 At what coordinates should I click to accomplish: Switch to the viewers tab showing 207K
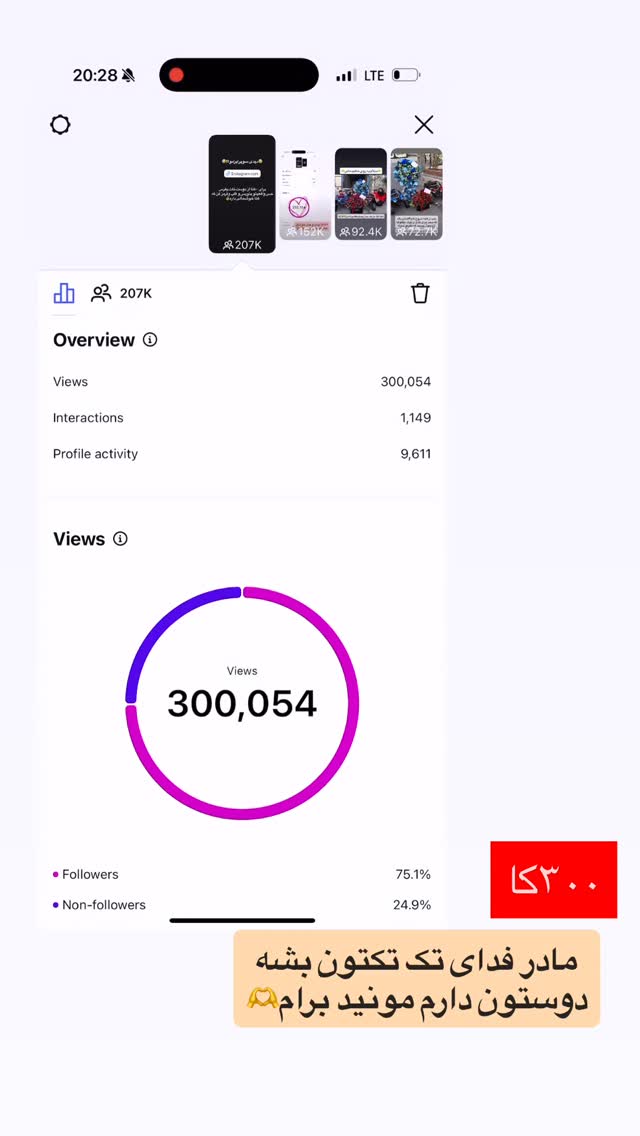pyautogui.click(x=121, y=293)
